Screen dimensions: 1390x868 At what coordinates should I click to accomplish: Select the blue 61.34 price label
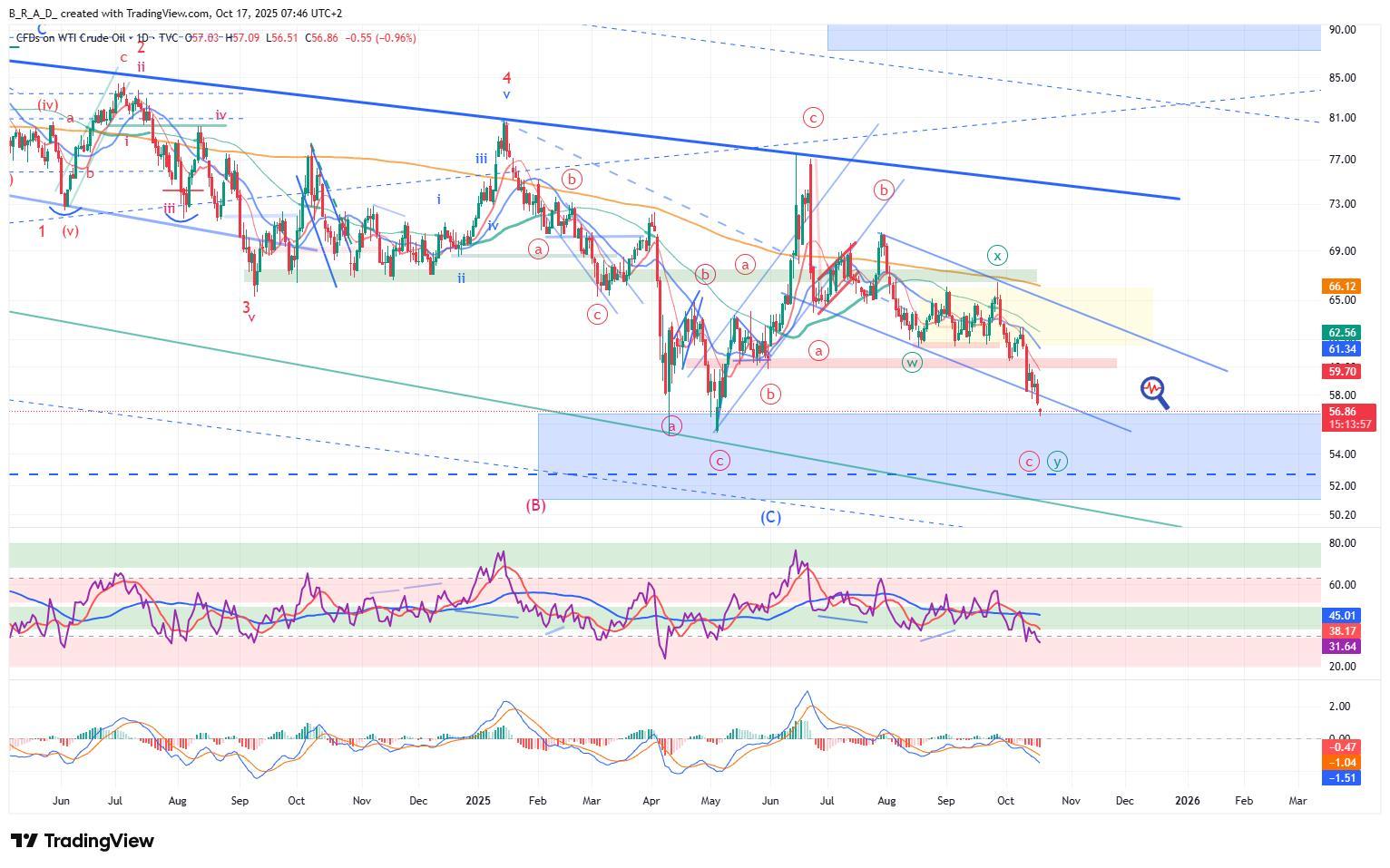1342,349
